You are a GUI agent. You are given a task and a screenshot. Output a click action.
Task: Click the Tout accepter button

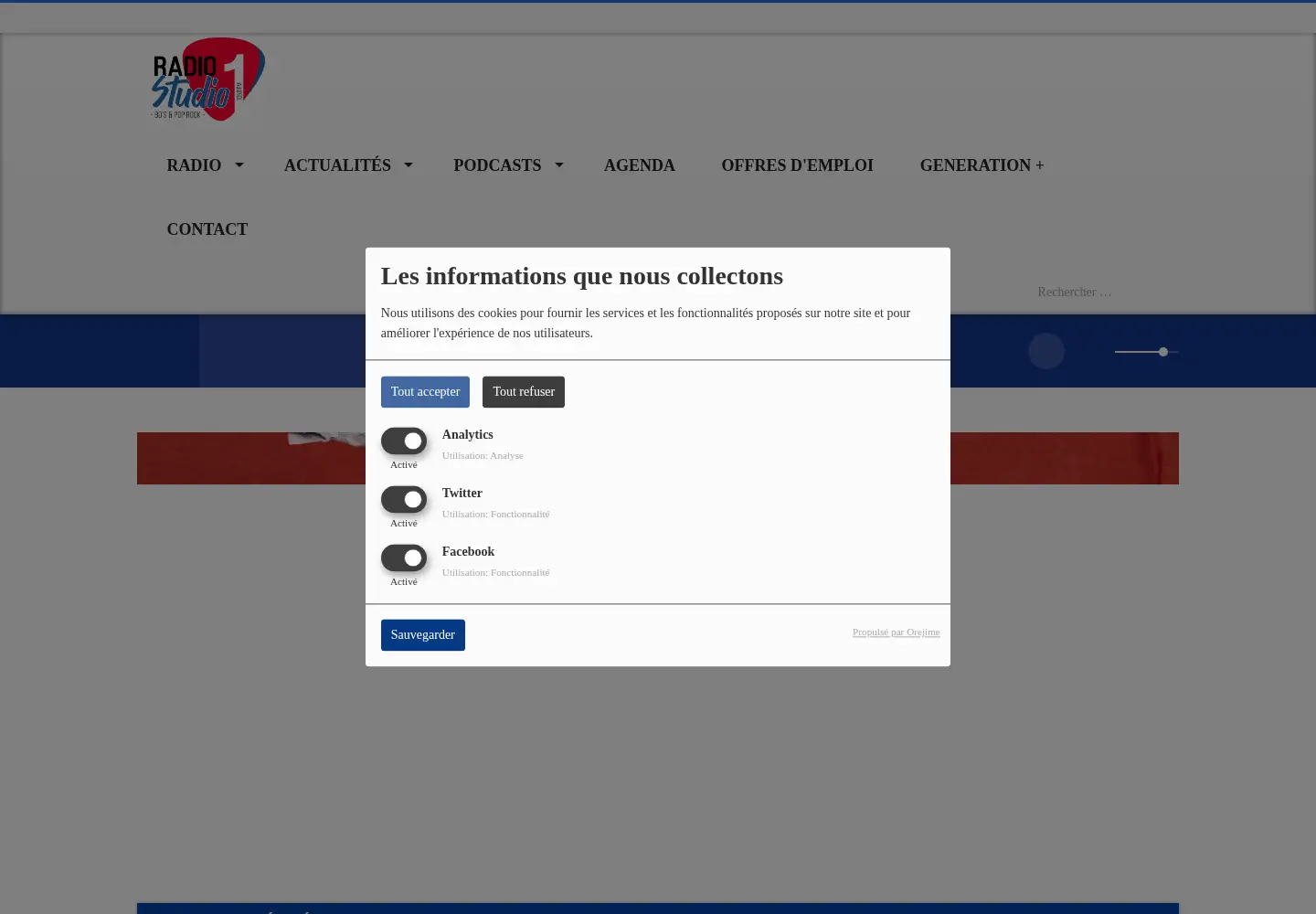point(425,392)
